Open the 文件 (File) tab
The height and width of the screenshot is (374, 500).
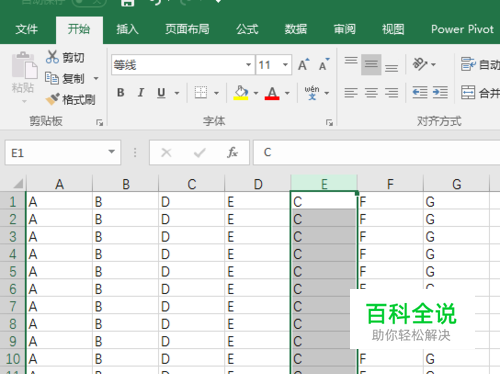click(x=26, y=29)
